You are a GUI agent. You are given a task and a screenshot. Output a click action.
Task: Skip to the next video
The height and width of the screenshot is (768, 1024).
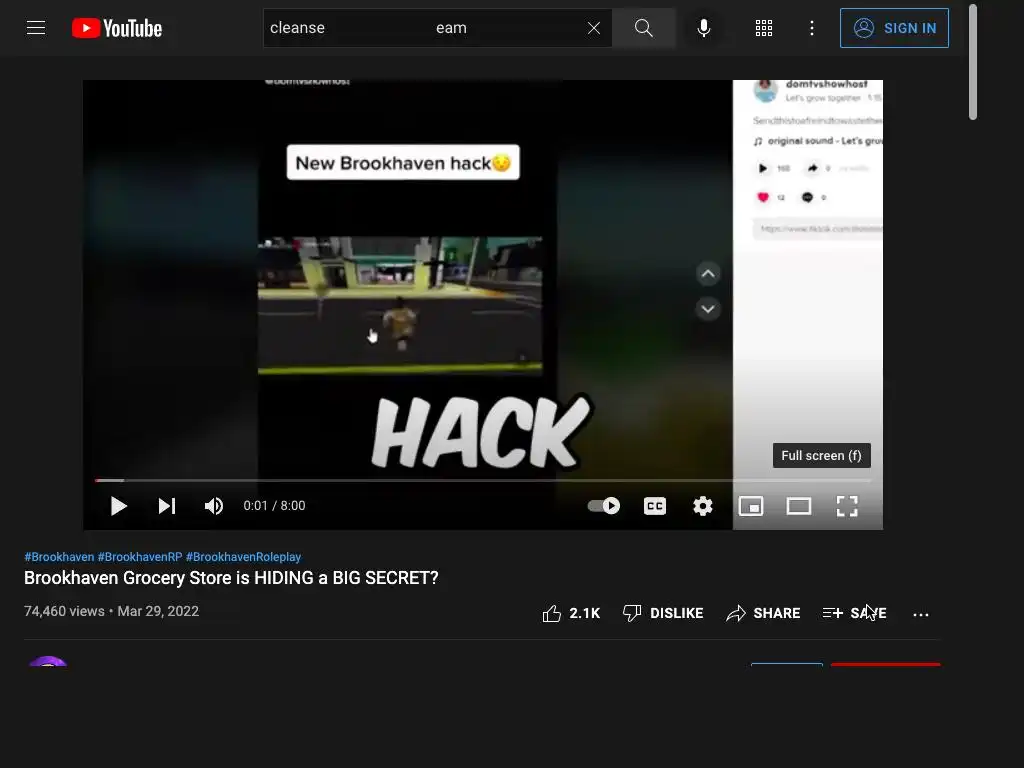[167, 506]
